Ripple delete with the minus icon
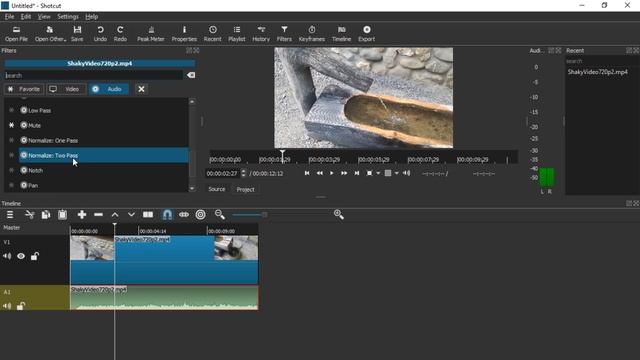This screenshot has height=360, width=640. (x=98, y=215)
